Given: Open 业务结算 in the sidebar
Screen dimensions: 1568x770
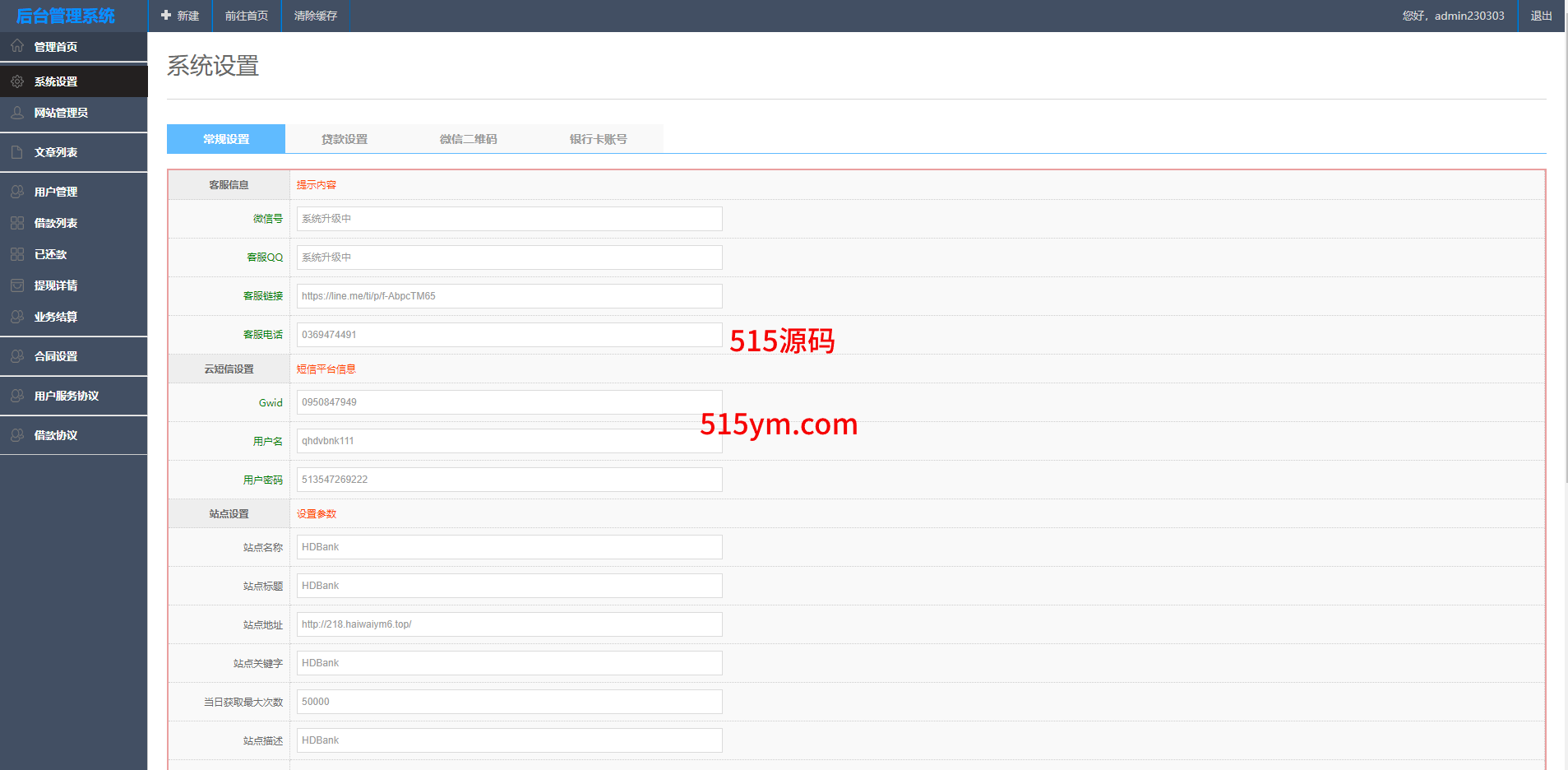Looking at the screenshot, I should pyautogui.click(x=56, y=317).
